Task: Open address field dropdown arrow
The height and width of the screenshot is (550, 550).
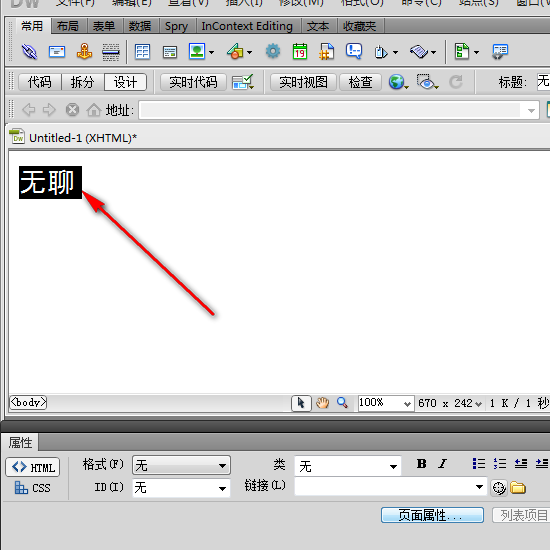Action: [531, 110]
